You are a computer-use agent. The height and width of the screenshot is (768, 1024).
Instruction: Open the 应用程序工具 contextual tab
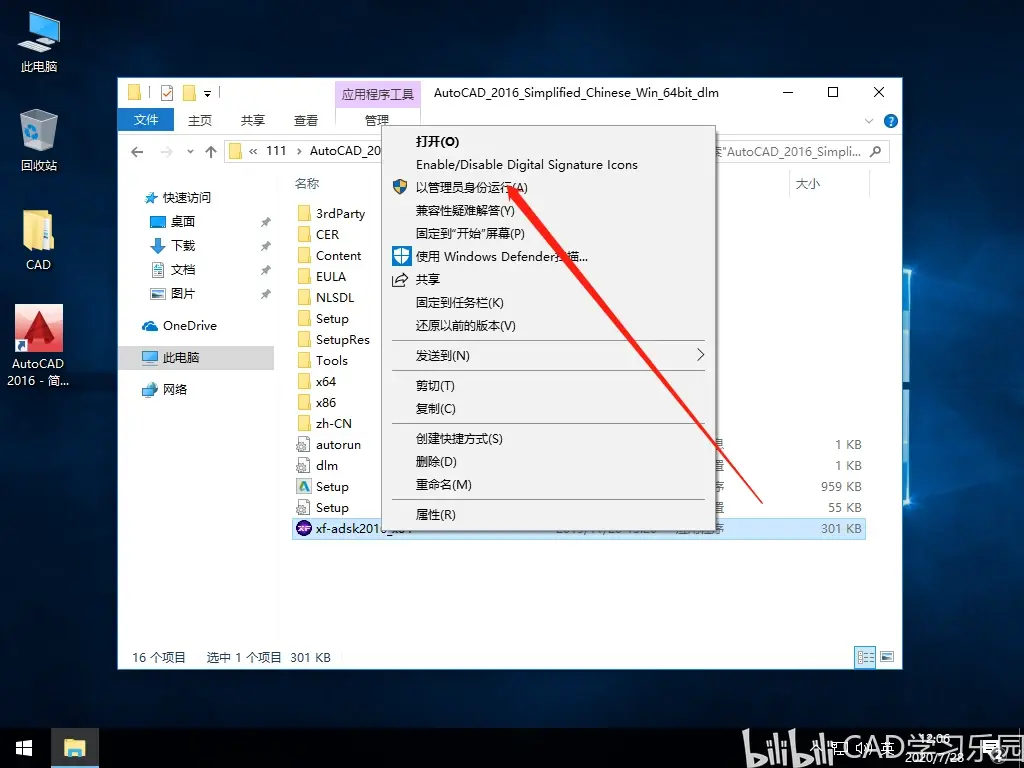377,94
